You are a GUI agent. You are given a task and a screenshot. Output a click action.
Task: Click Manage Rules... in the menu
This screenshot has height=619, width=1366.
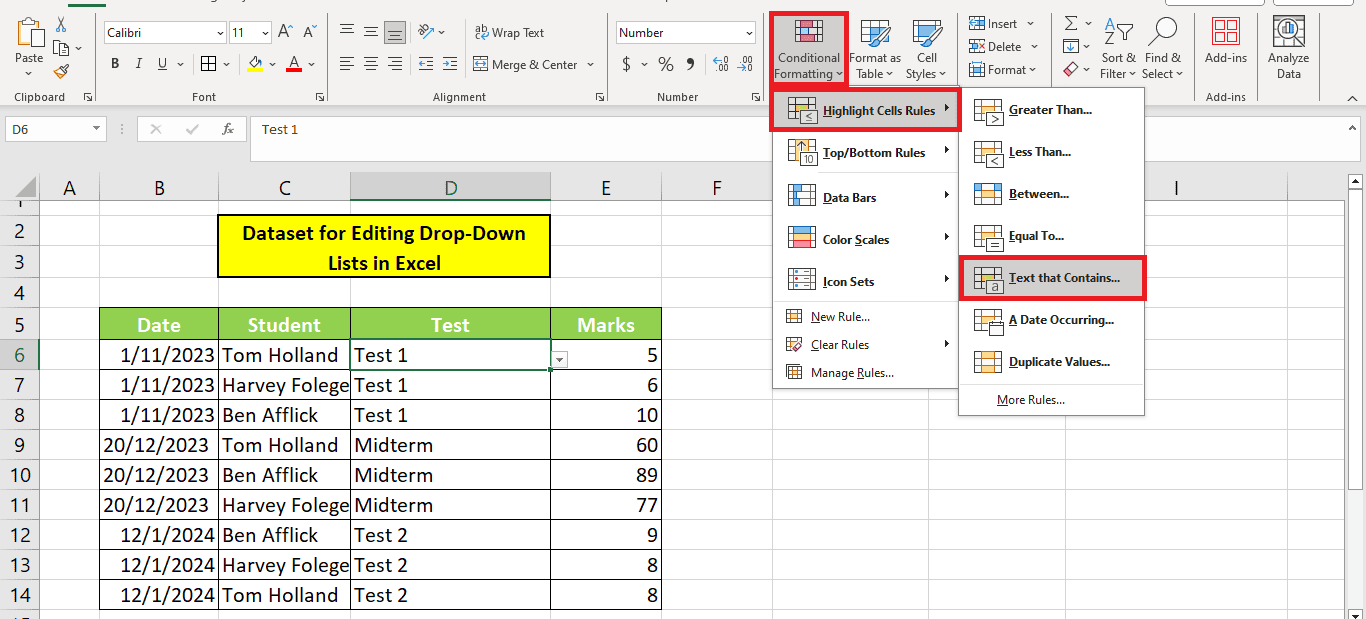click(852, 373)
